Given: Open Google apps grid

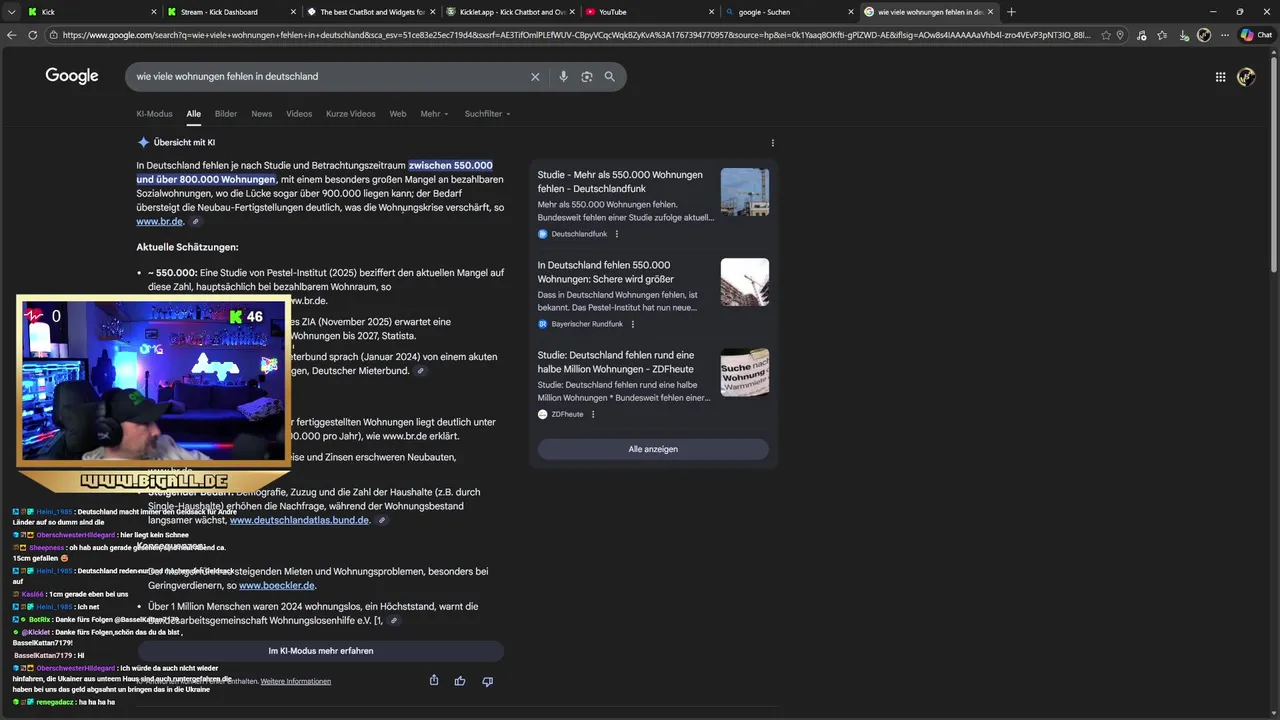Looking at the screenshot, I should click(1220, 76).
